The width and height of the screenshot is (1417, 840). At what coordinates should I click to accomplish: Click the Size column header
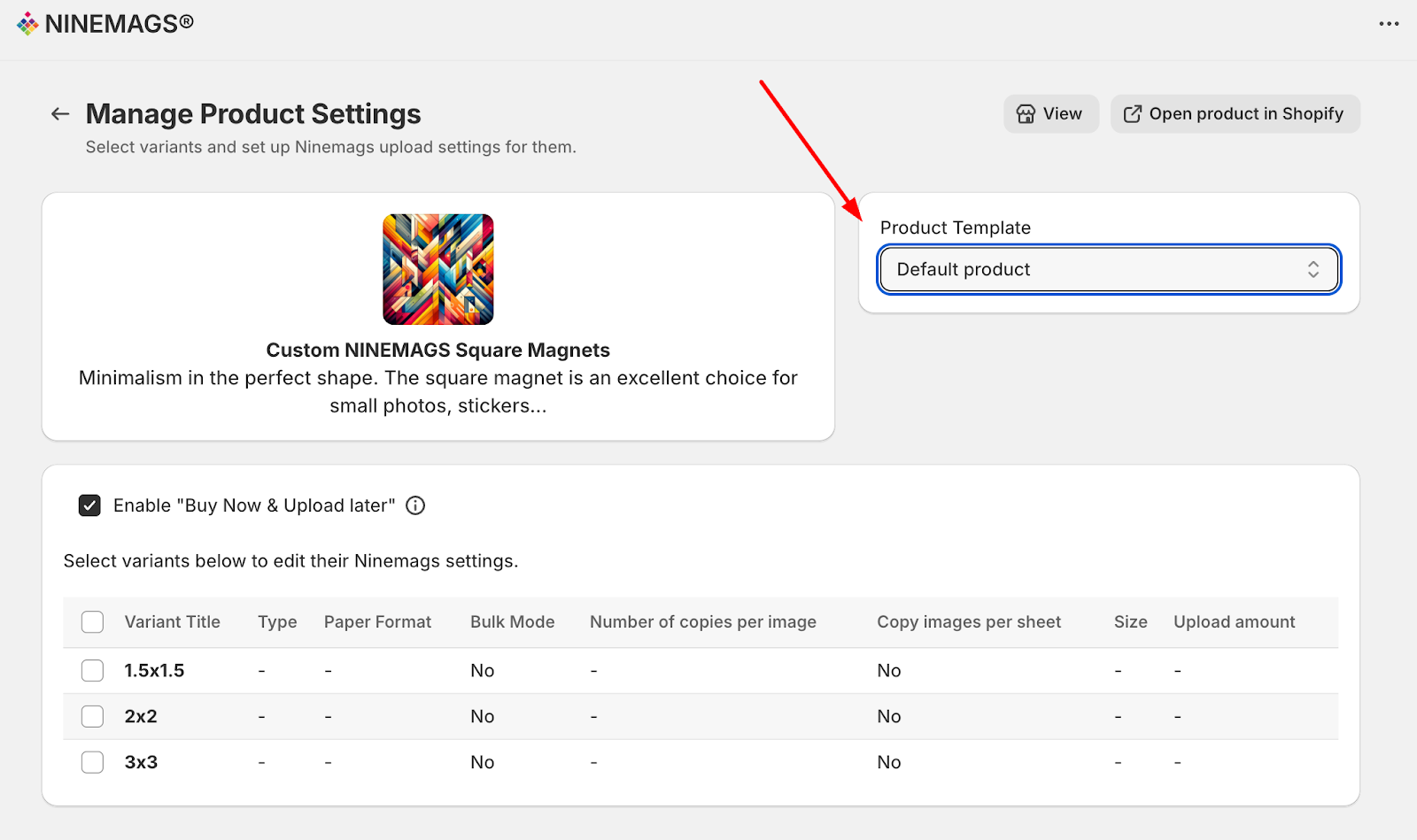[1131, 622]
